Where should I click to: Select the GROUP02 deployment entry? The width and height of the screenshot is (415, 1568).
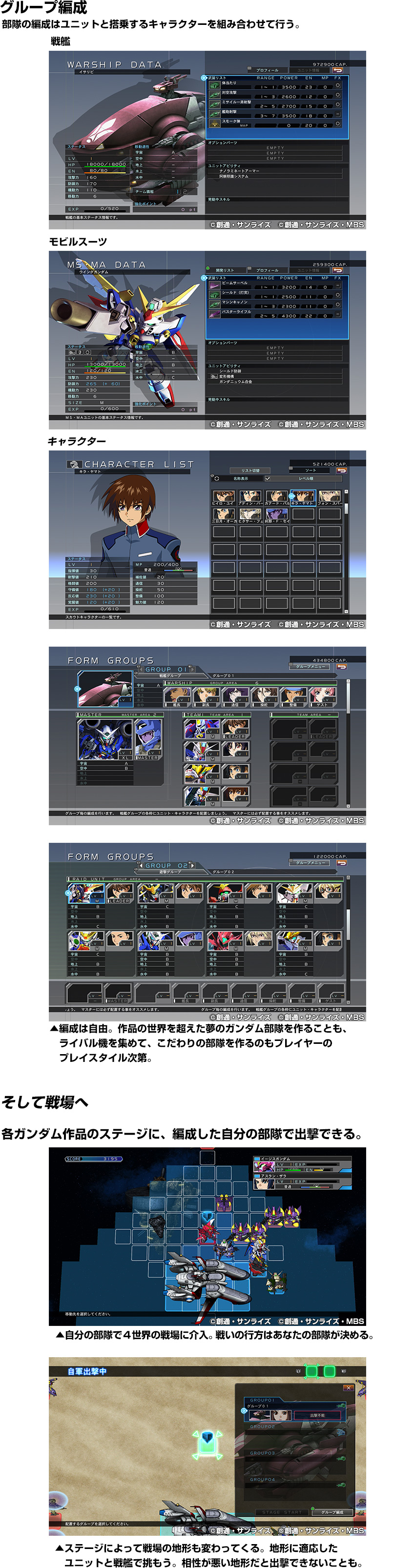[x=295, y=1437]
